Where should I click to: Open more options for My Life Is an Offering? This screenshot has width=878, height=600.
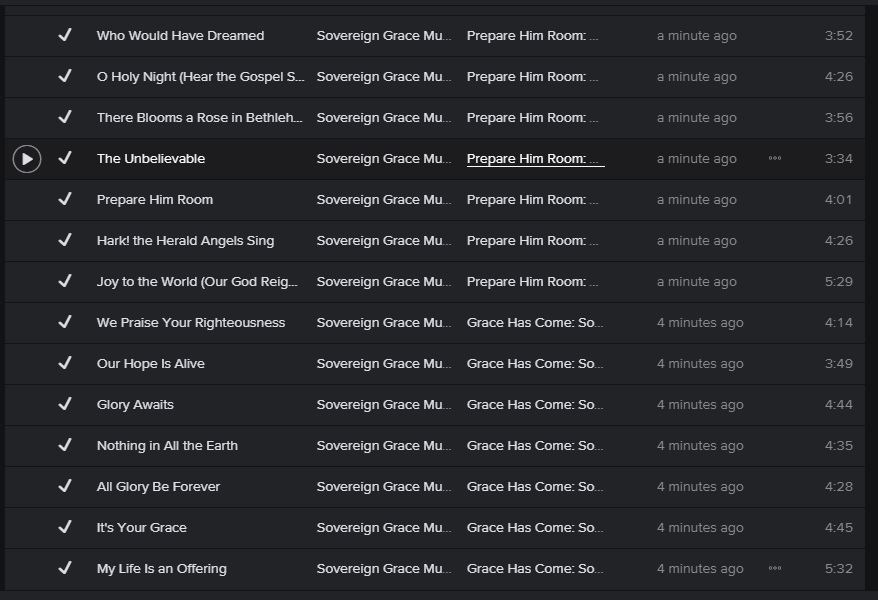775,569
